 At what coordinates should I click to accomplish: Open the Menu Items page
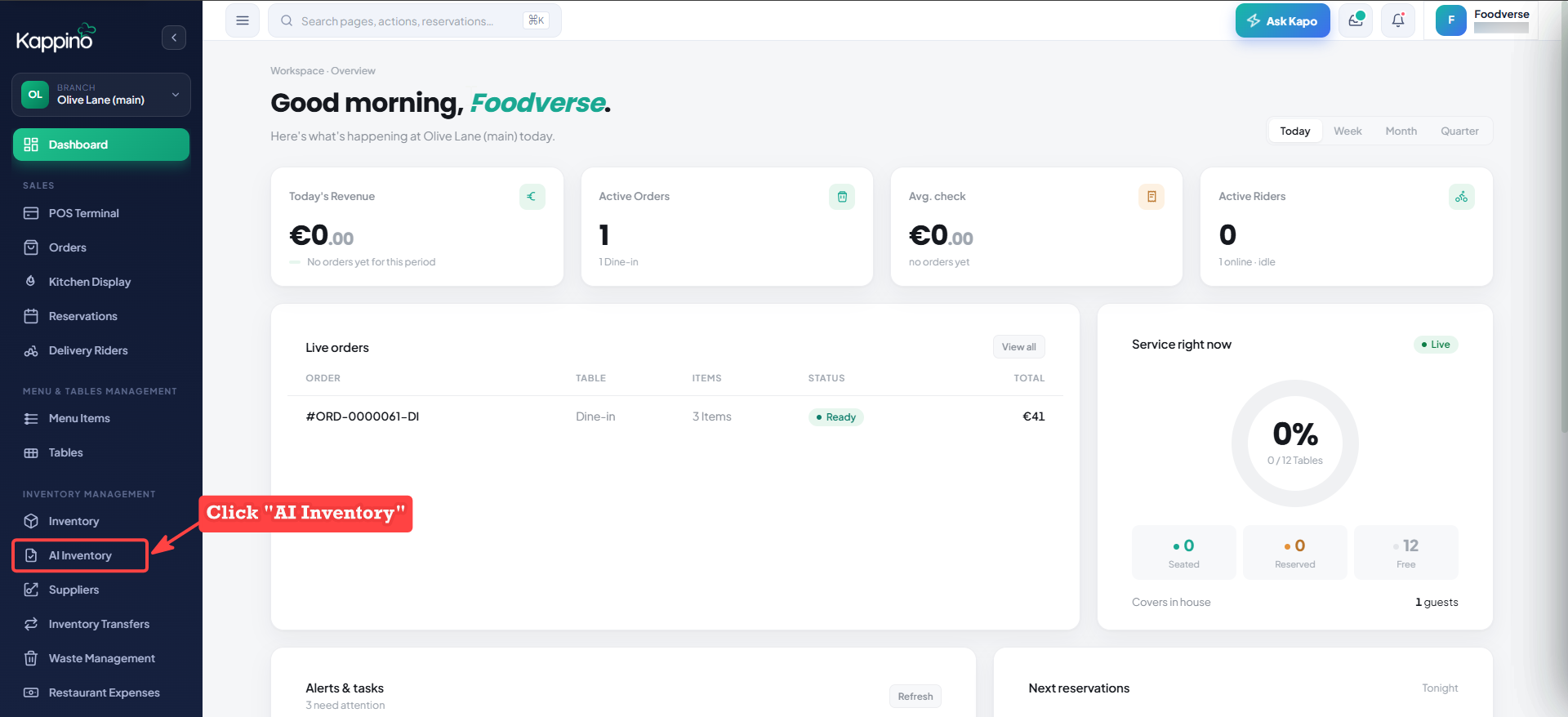tap(101, 418)
